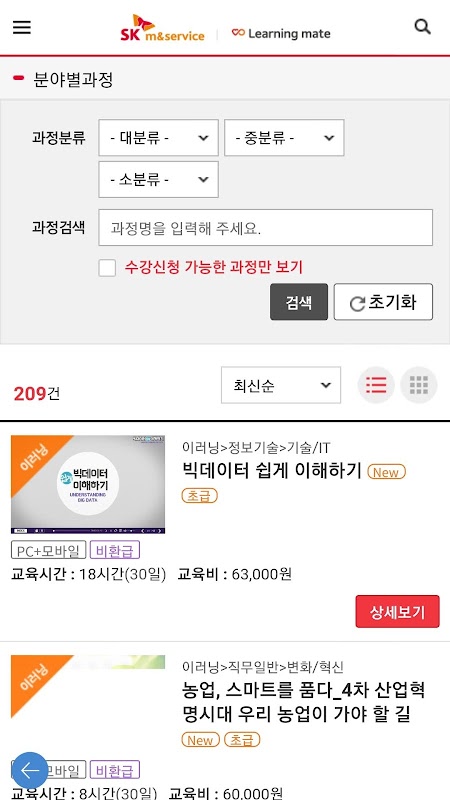This screenshot has width=450, height=800.
Task: Expand the 중분류 dropdown
Action: click(284, 138)
